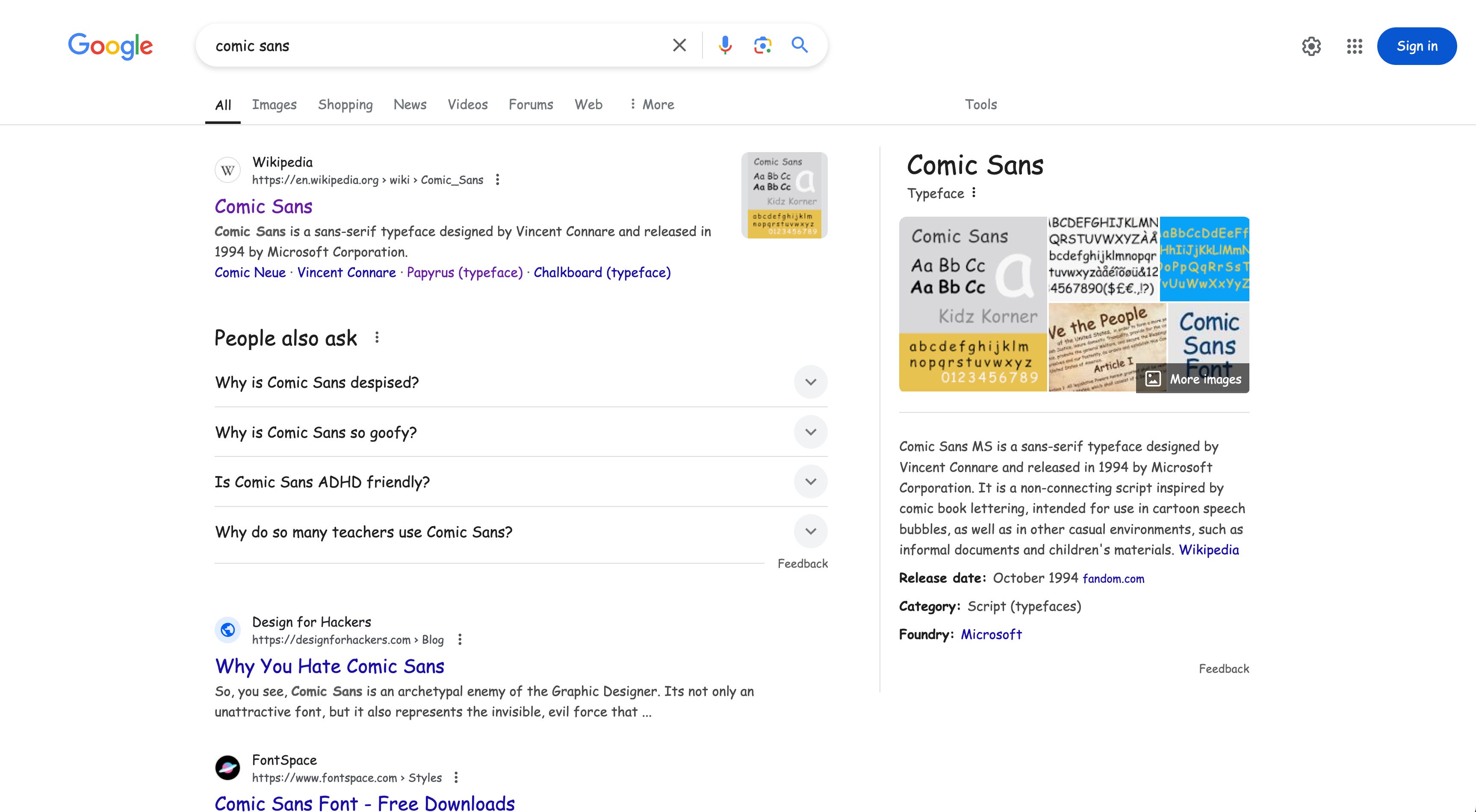Viewport: 1476px width, 812px height.
Task: Click the voice search microphone icon
Action: point(725,45)
